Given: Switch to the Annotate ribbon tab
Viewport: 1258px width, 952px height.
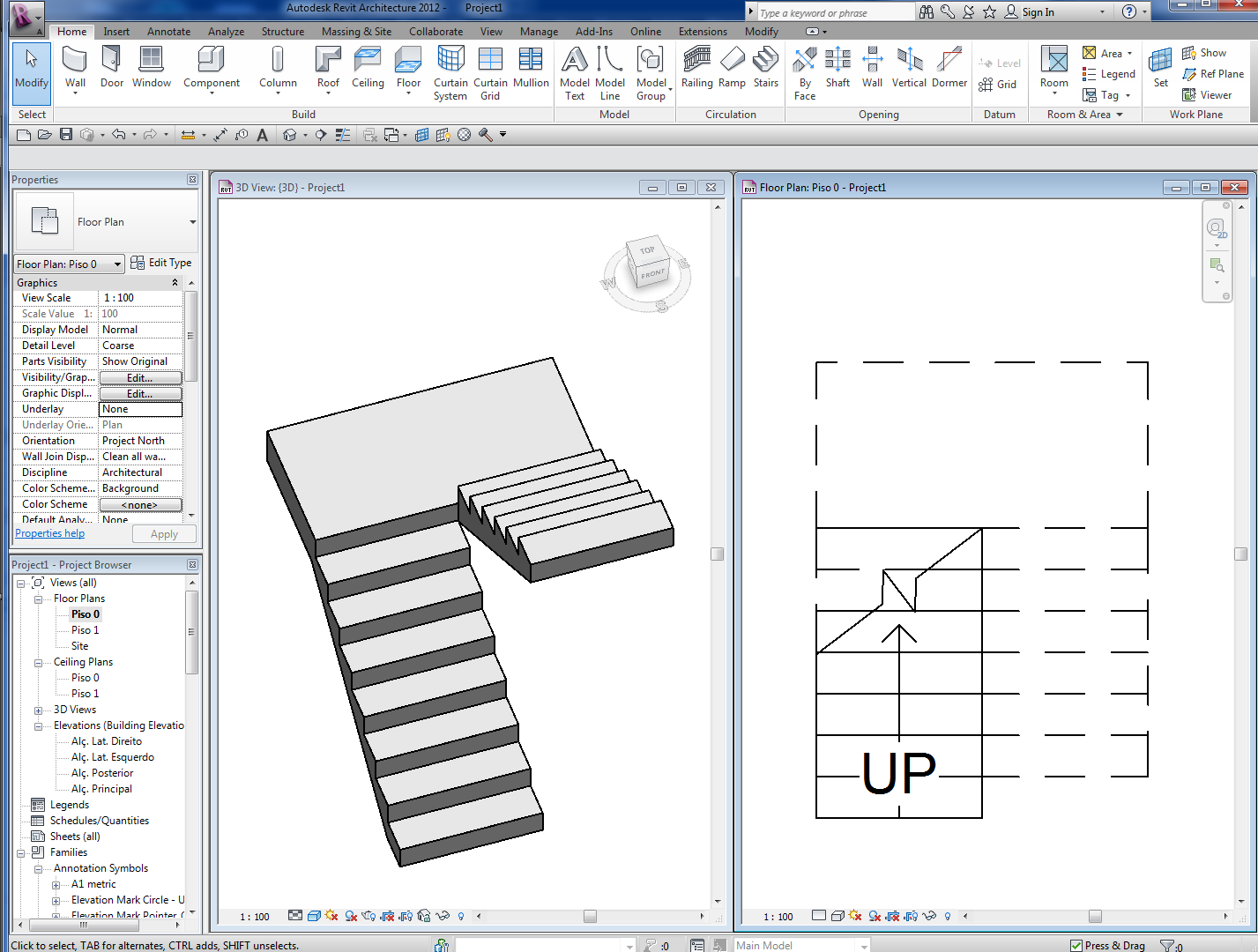Looking at the screenshot, I should 168,32.
